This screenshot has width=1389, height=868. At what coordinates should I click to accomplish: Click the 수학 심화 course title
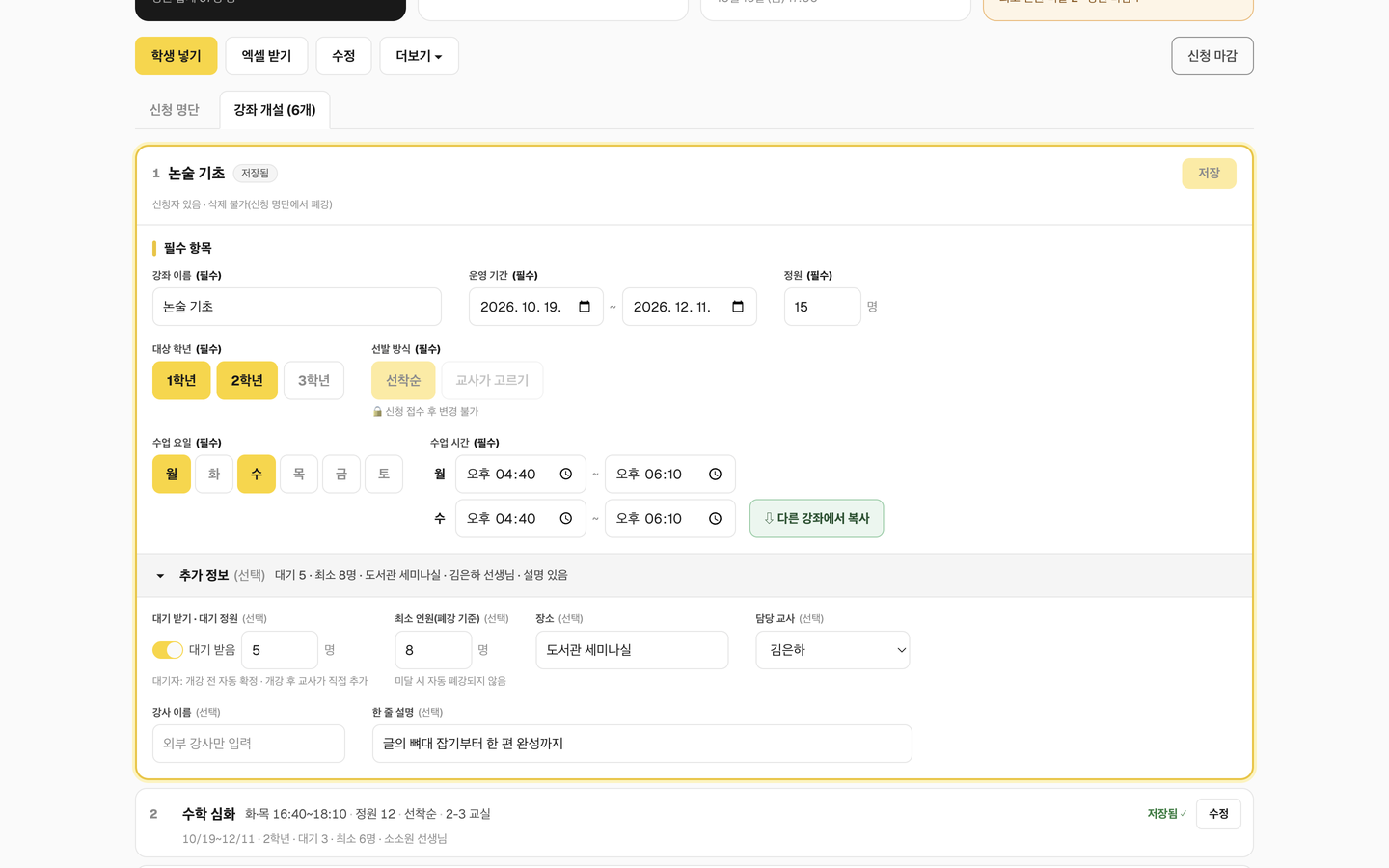coord(208,814)
